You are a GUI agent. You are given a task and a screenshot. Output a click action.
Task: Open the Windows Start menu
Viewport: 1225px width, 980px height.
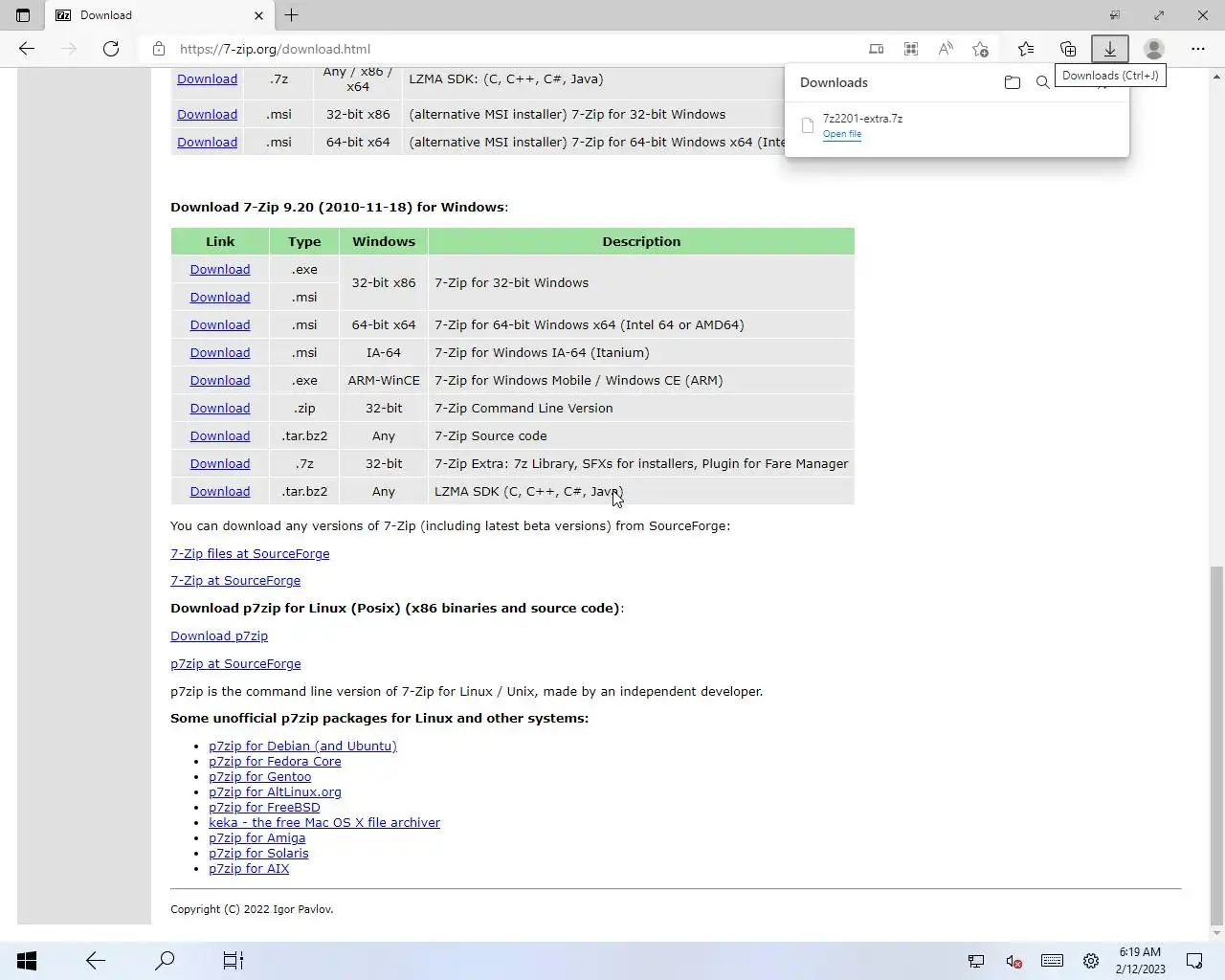coord(27,961)
